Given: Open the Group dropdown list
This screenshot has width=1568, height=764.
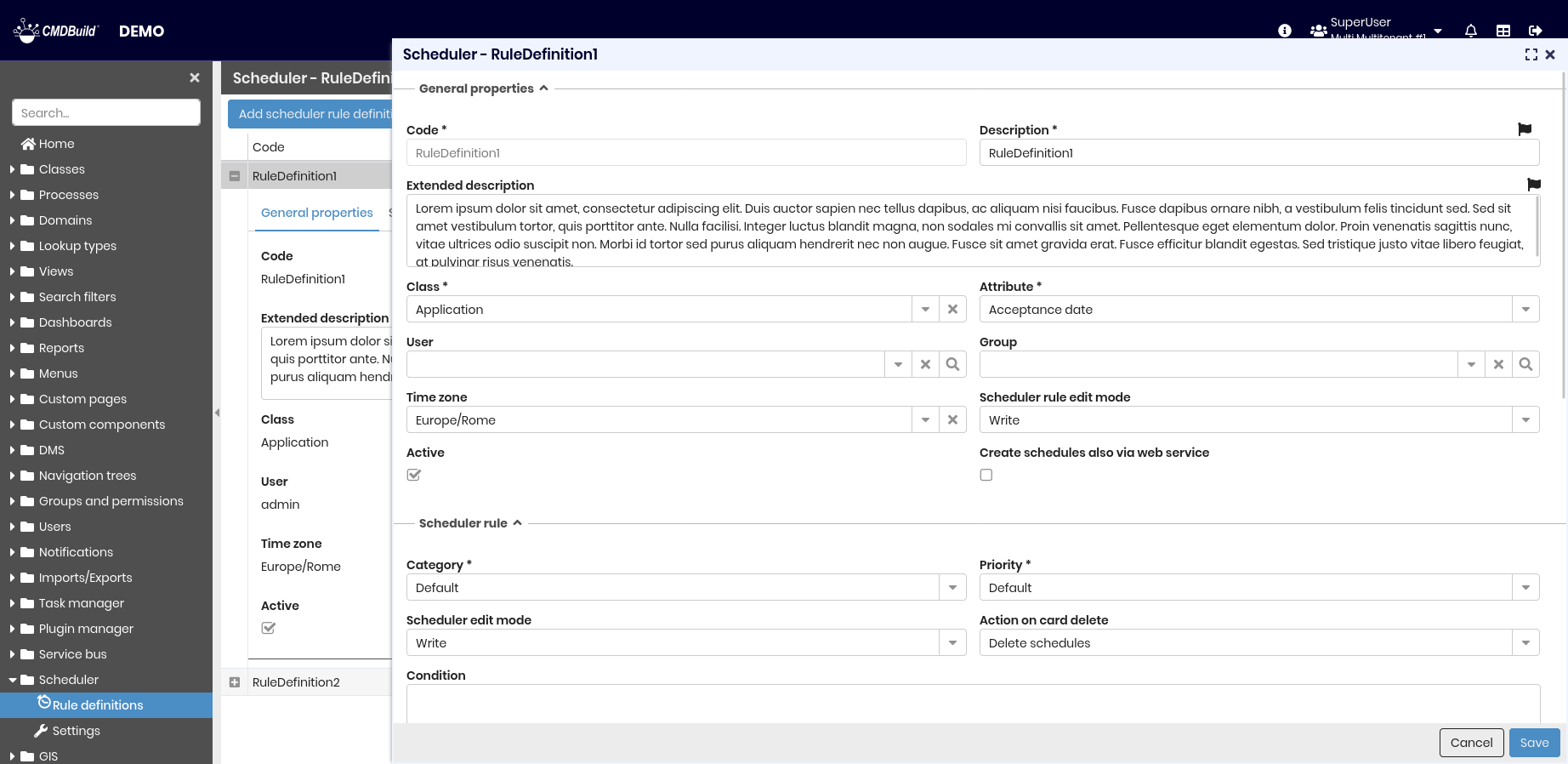Looking at the screenshot, I should tap(1471, 364).
